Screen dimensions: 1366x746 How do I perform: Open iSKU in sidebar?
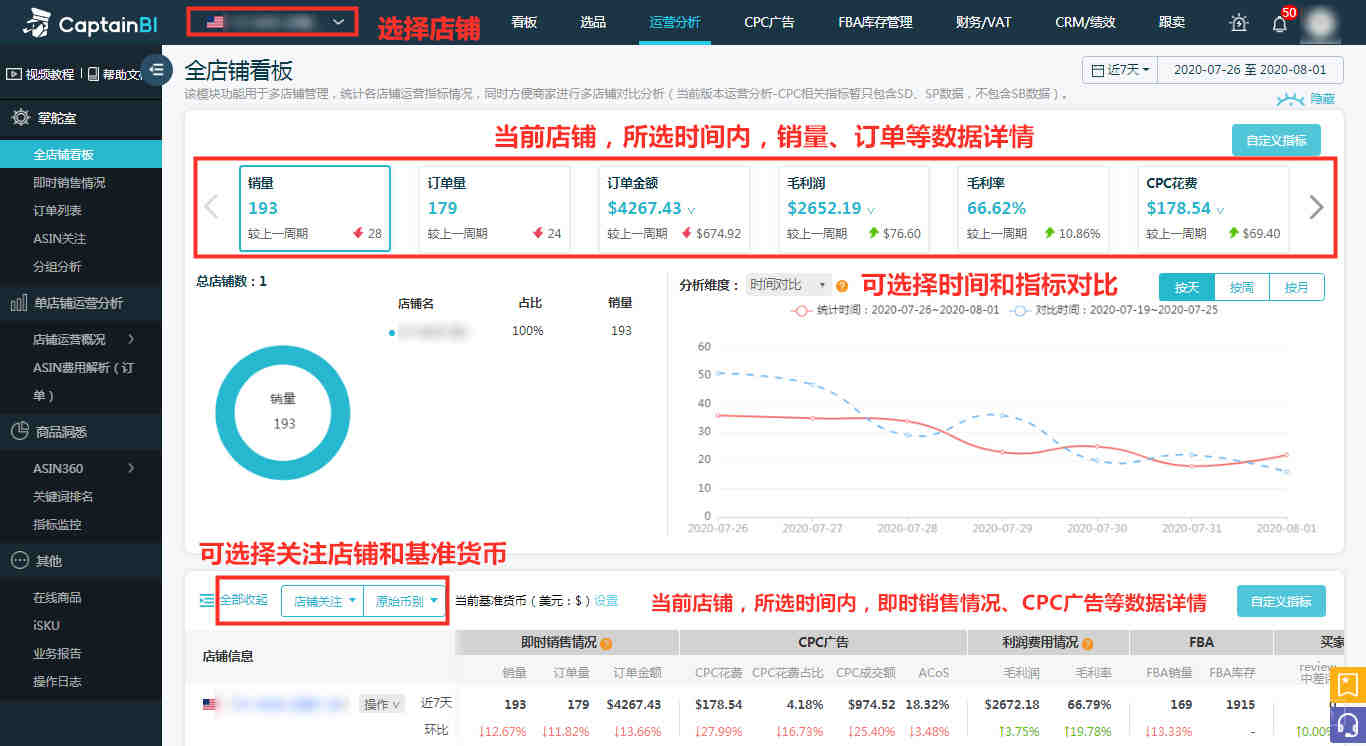point(47,626)
